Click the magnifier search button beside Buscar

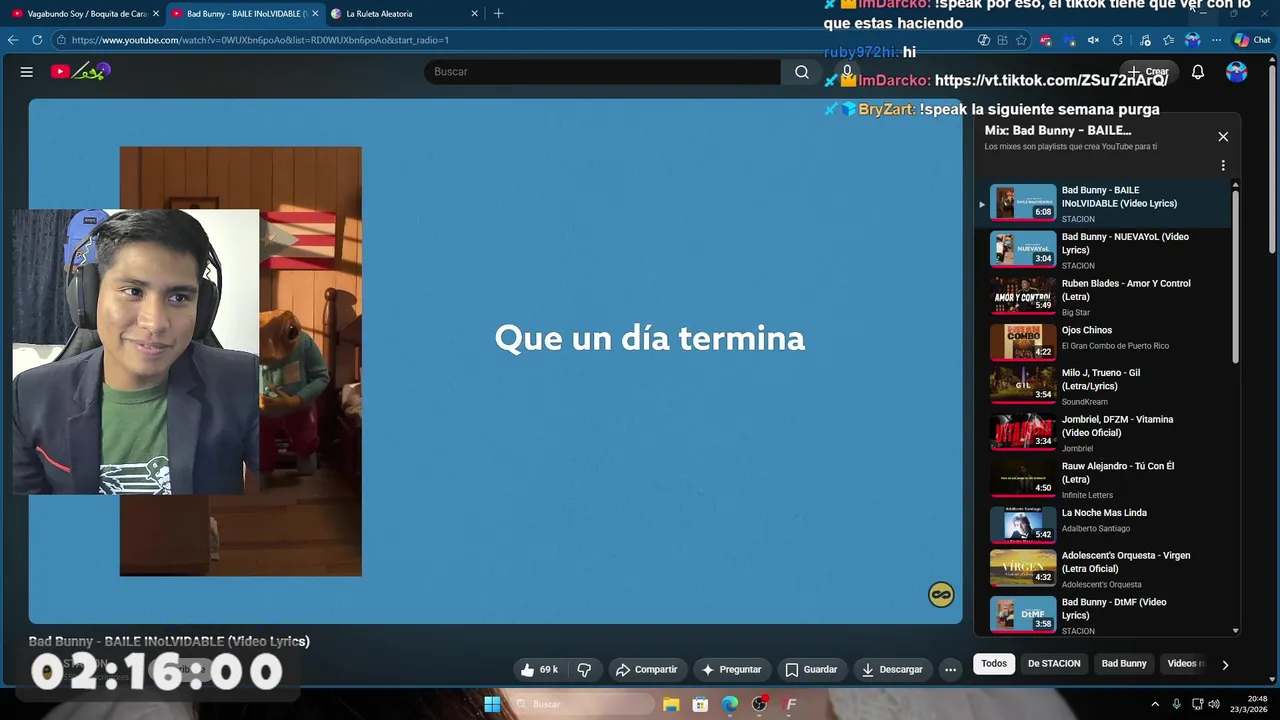tap(802, 72)
